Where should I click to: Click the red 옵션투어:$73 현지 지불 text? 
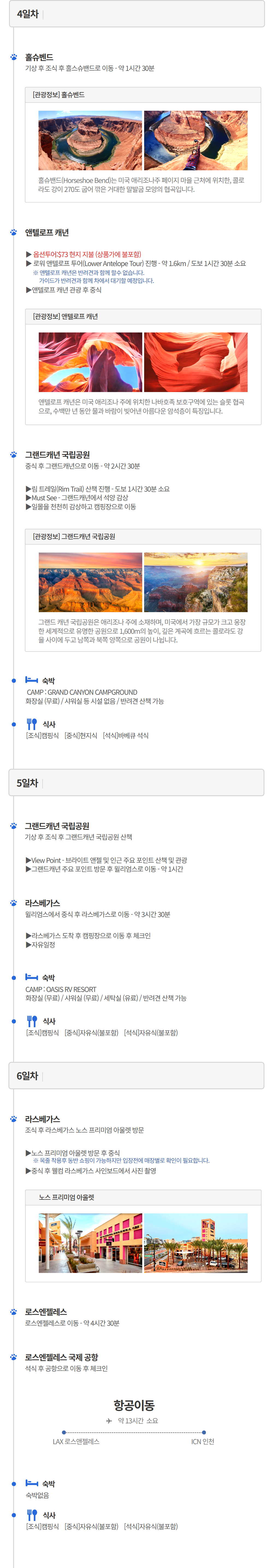tap(86, 255)
